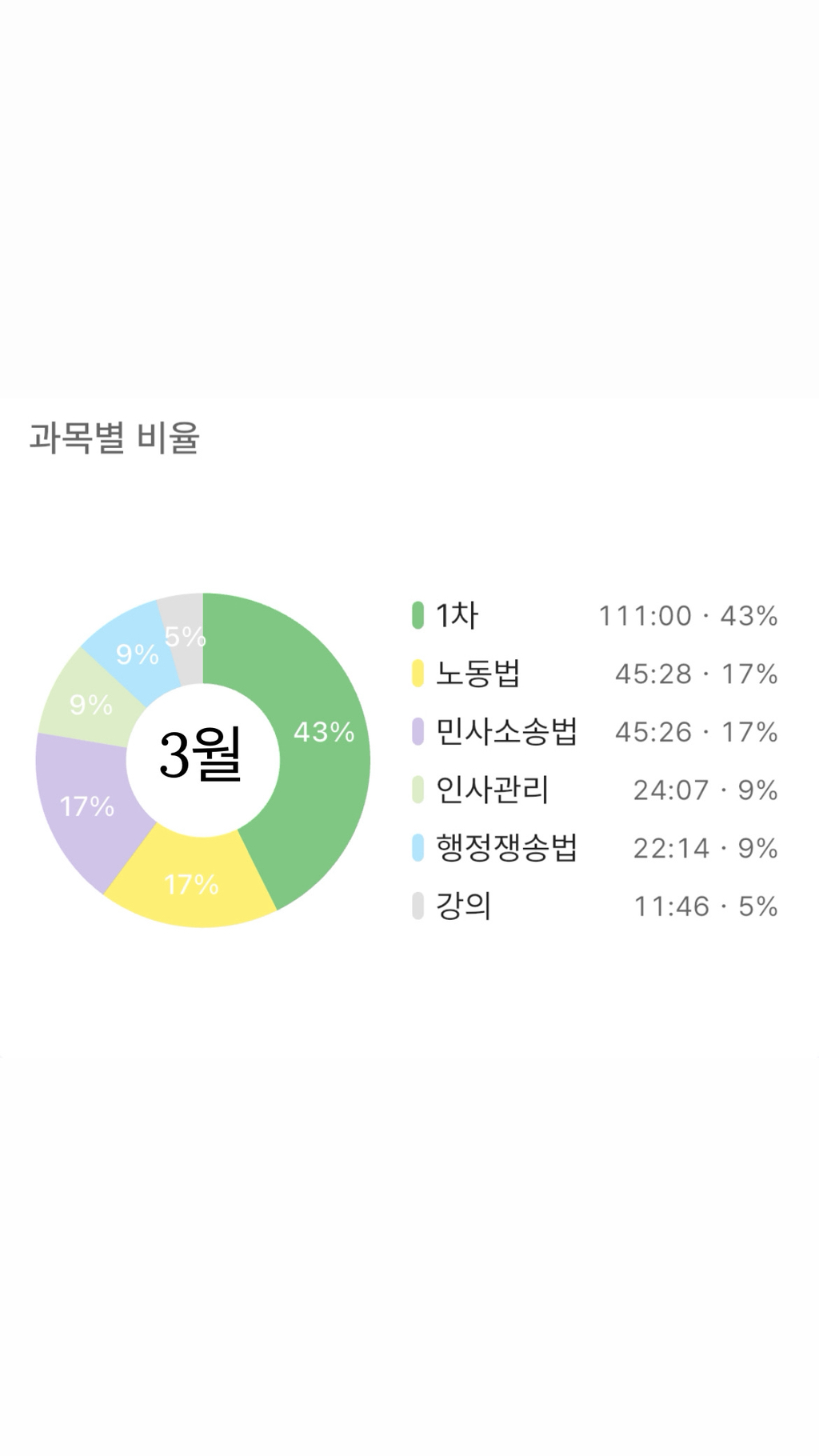Click the 111:00 · 43% time value

tap(688, 616)
